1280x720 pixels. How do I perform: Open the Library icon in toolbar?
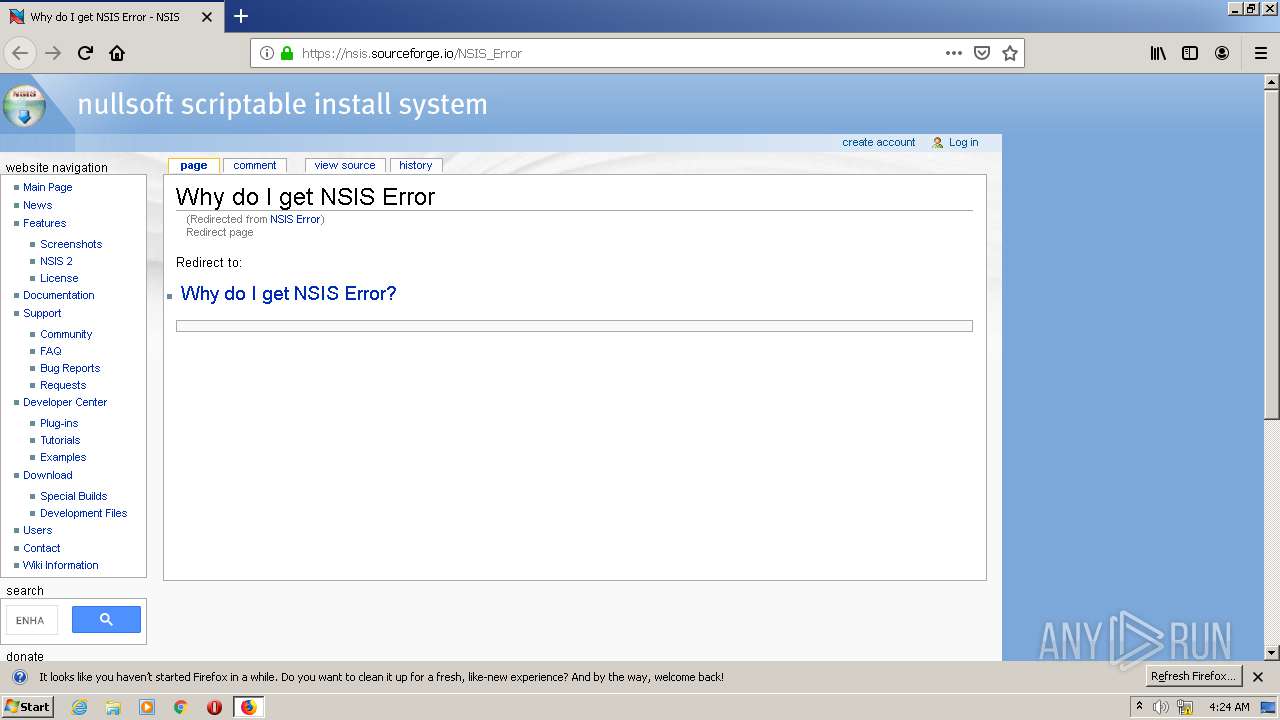[1158, 53]
